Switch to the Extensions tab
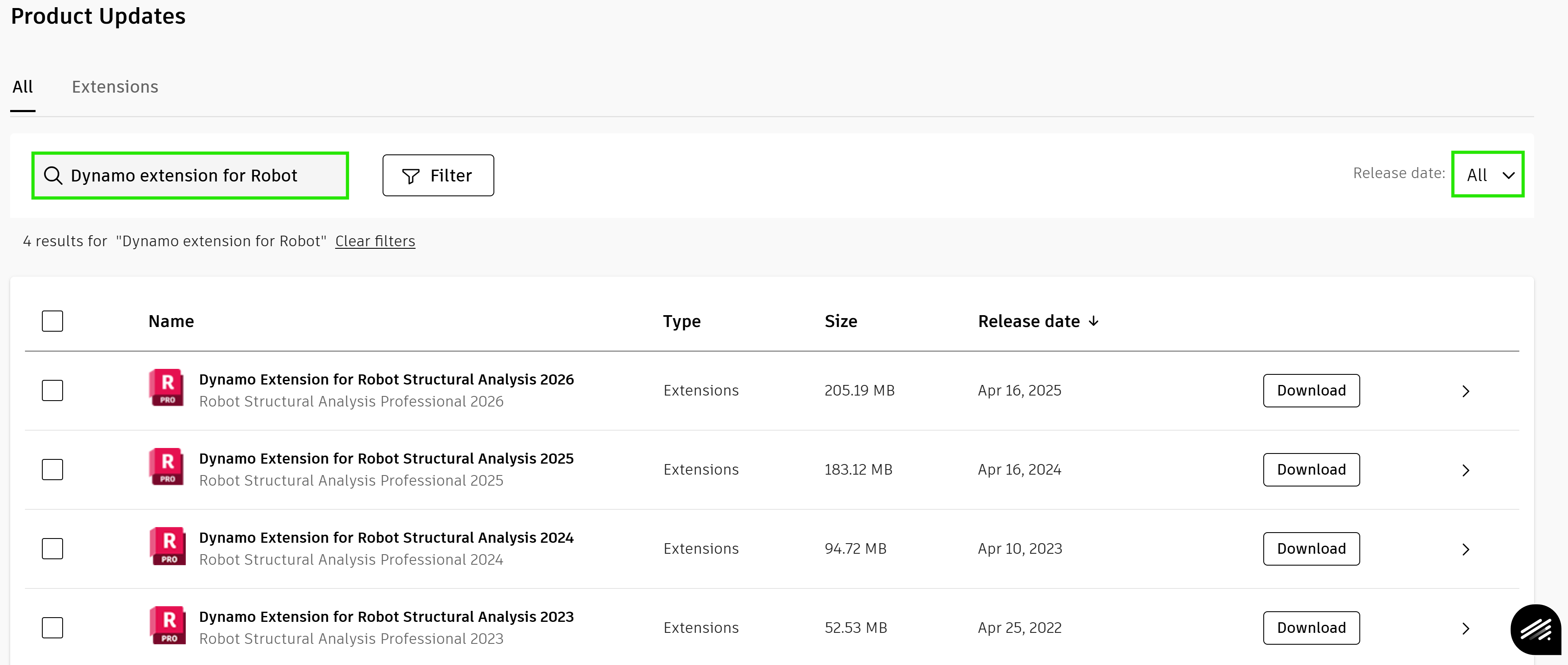The width and height of the screenshot is (1568, 665). [115, 87]
